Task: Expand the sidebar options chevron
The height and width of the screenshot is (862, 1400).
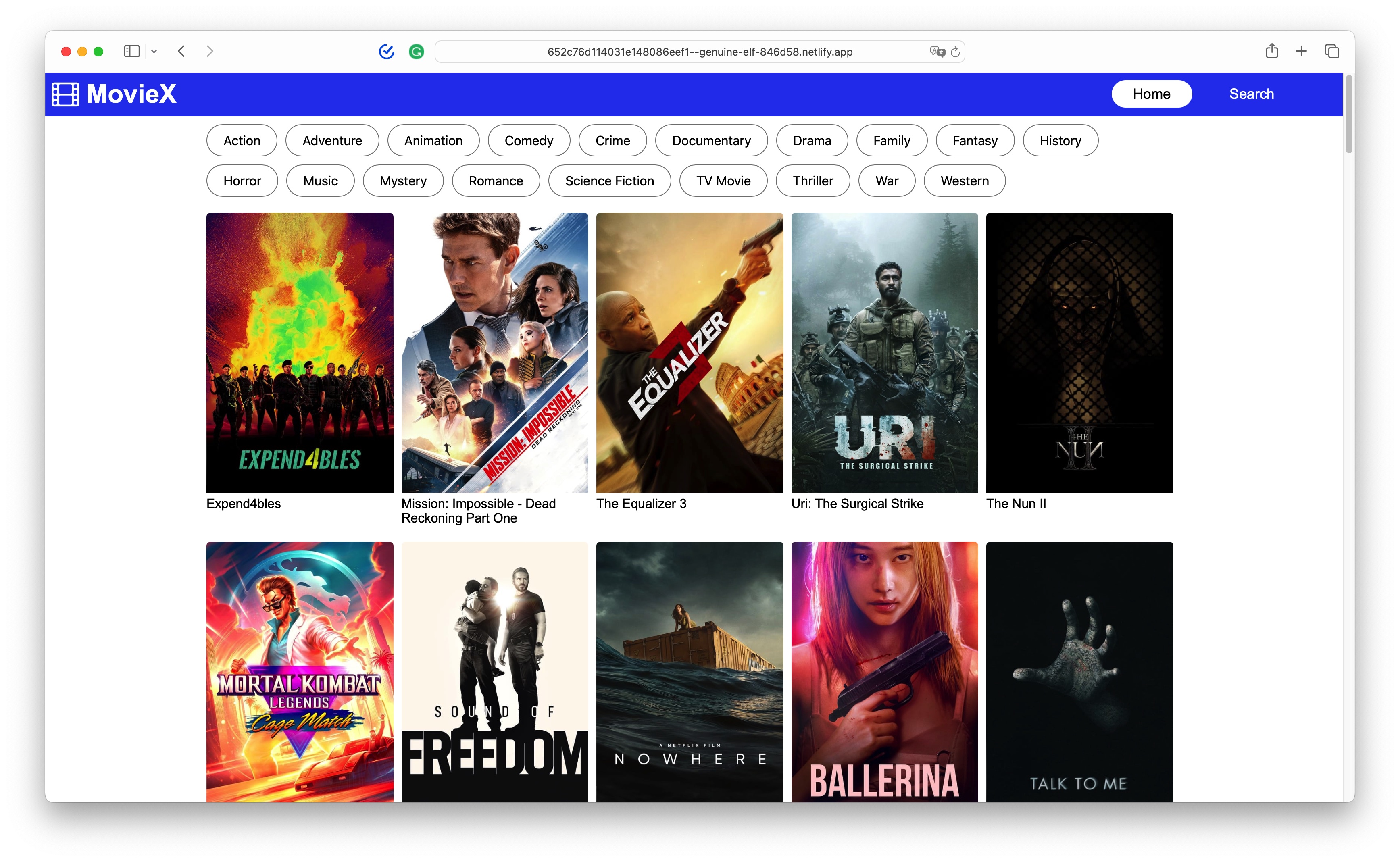Action: (154, 51)
